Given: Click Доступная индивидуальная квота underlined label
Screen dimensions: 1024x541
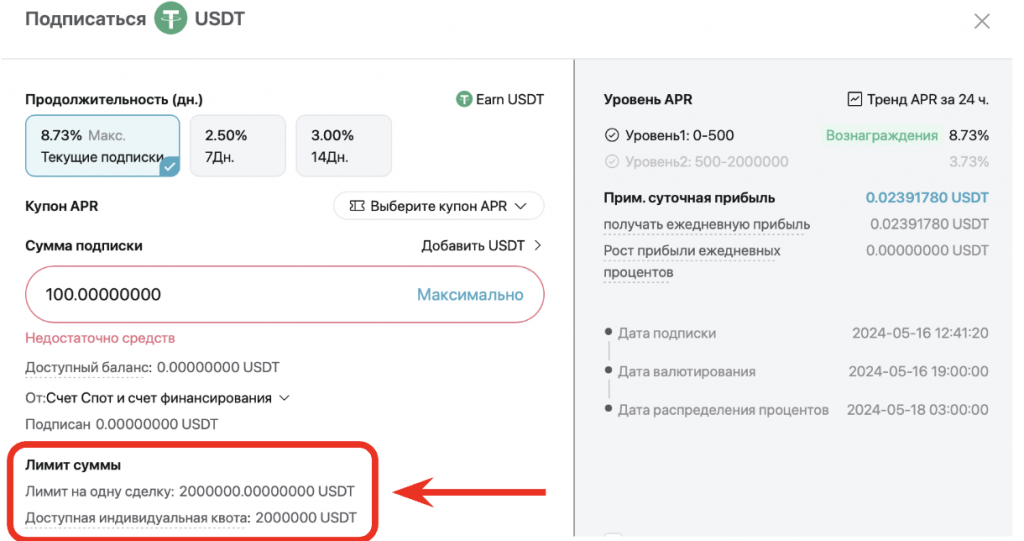Looking at the screenshot, I should (x=137, y=517).
